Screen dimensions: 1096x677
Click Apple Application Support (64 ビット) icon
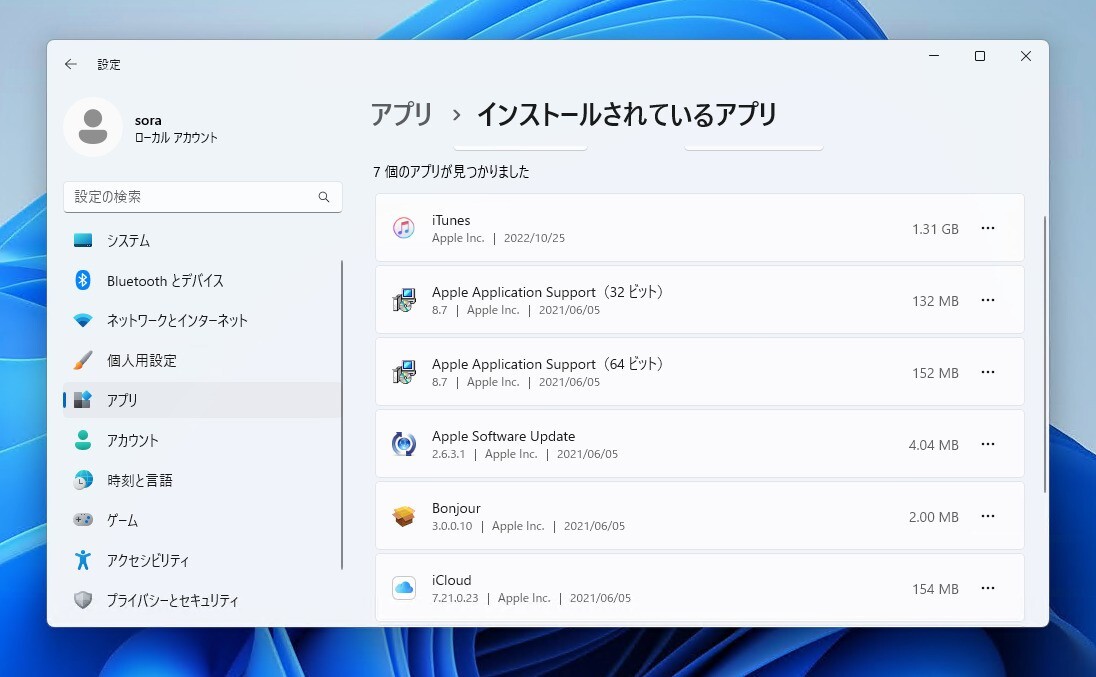click(x=404, y=372)
